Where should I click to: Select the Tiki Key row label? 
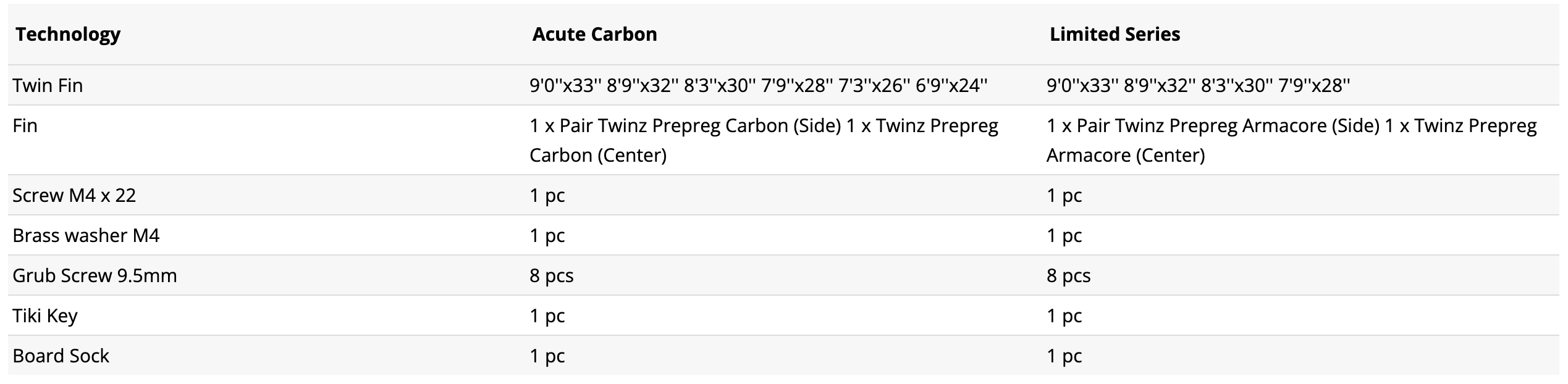point(45,315)
